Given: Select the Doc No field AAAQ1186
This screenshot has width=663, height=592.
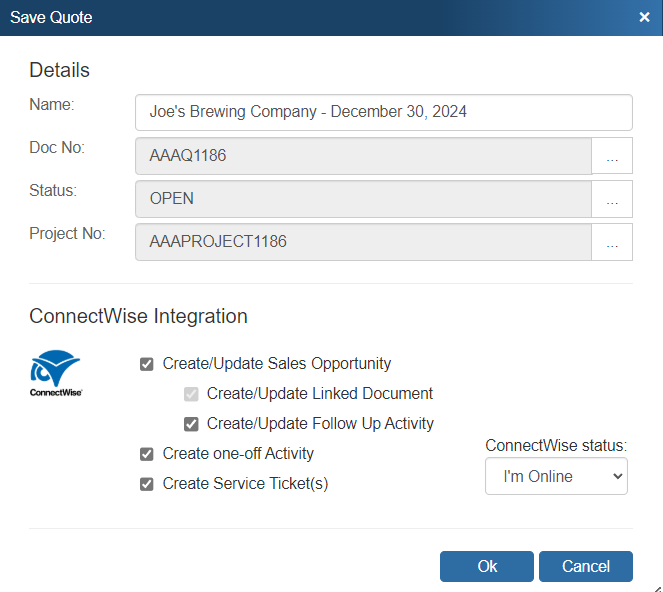Looking at the screenshot, I should tap(363, 156).
